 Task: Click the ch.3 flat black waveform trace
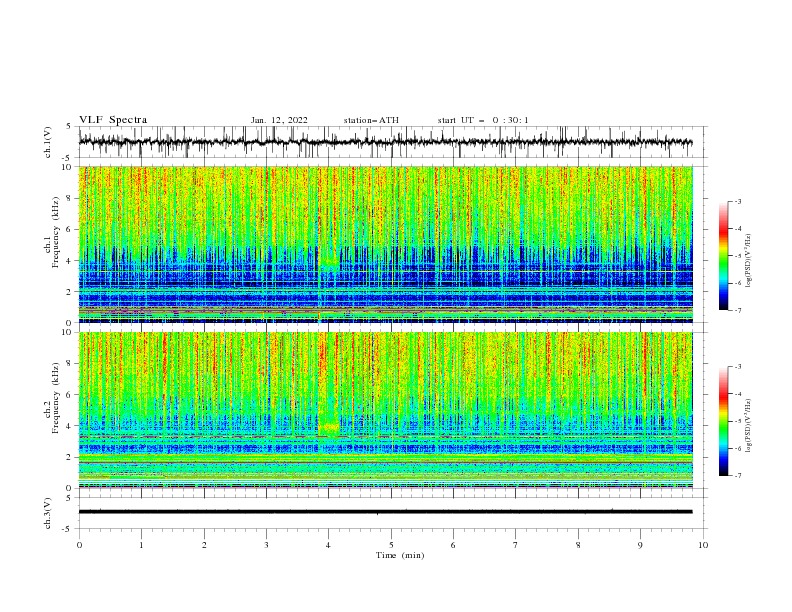click(385, 512)
